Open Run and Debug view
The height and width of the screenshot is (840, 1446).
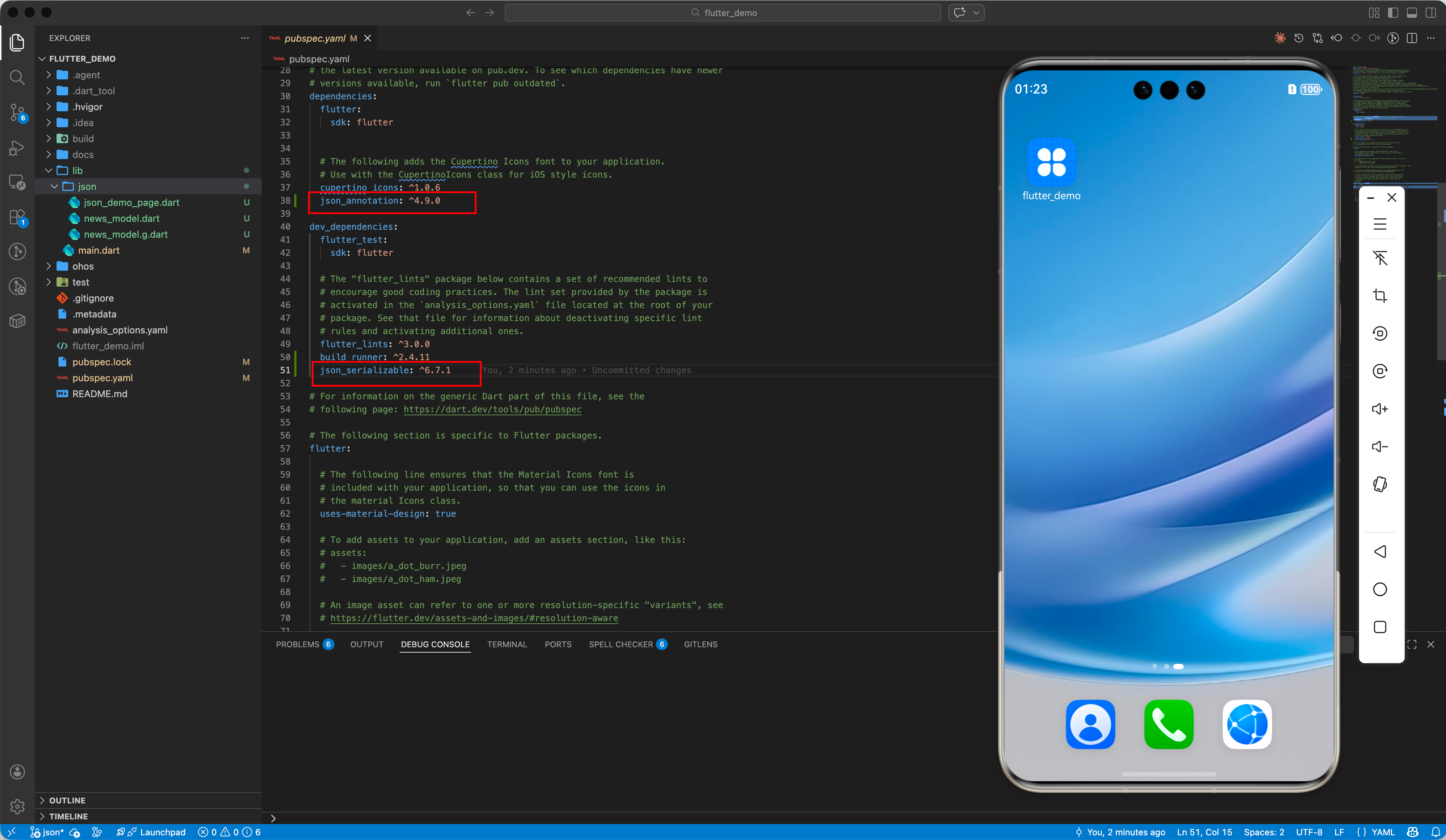pyautogui.click(x=17, y=148)
